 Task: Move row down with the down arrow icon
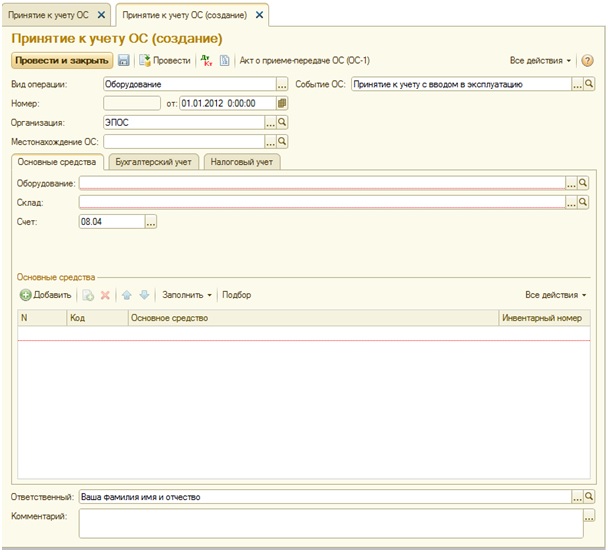point(144,295)
